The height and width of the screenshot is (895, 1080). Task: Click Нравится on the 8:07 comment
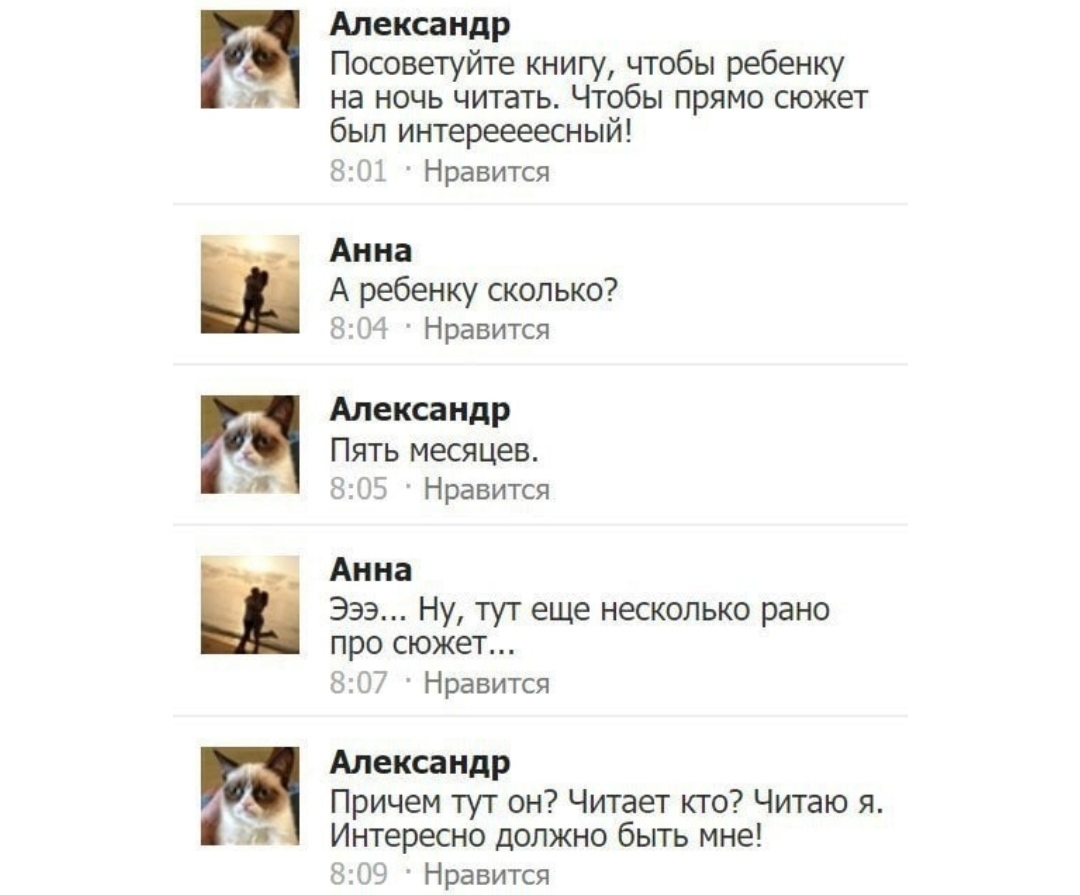[x=486, y=683]
